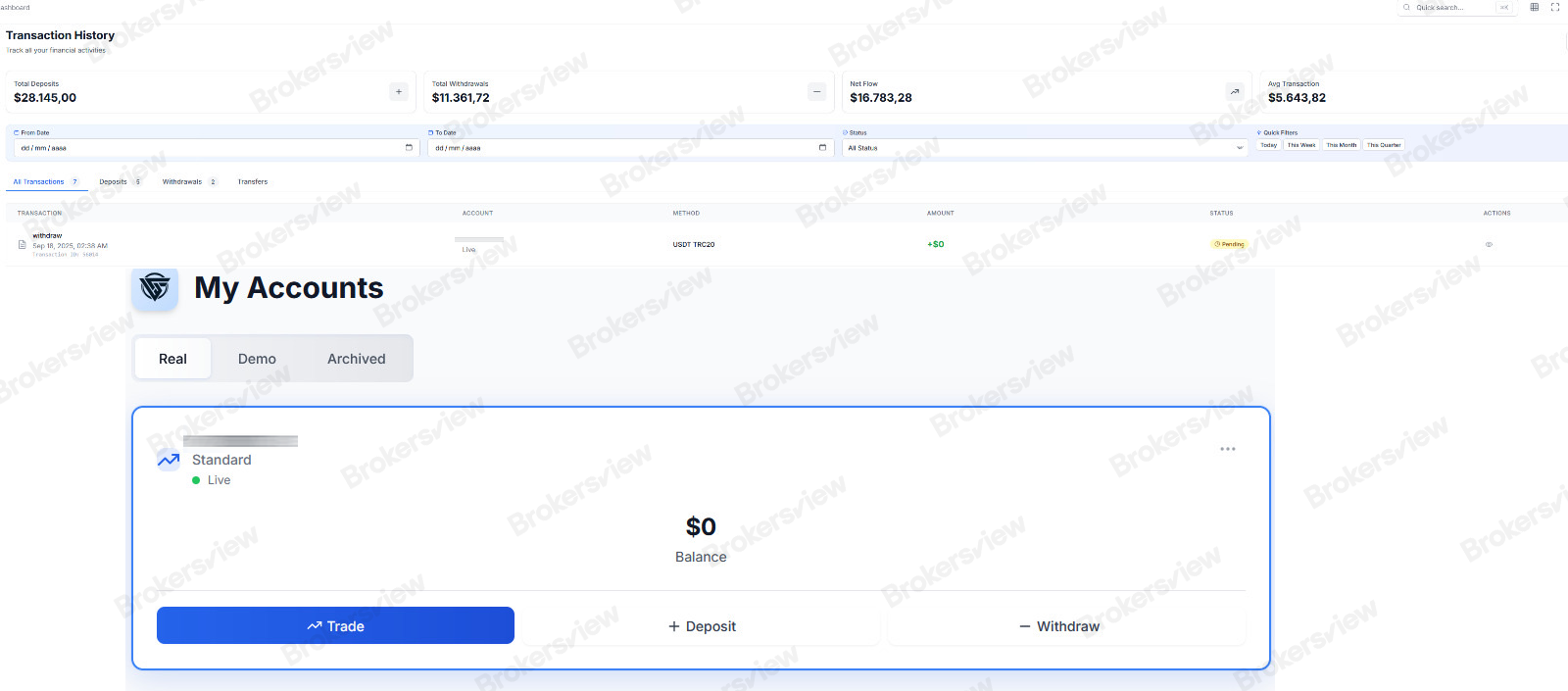Viewport: 1568px width, 691px height.
Task: Click the USDT TRC20 method cell
Action: pyautogui.click(x=694, y=244)
